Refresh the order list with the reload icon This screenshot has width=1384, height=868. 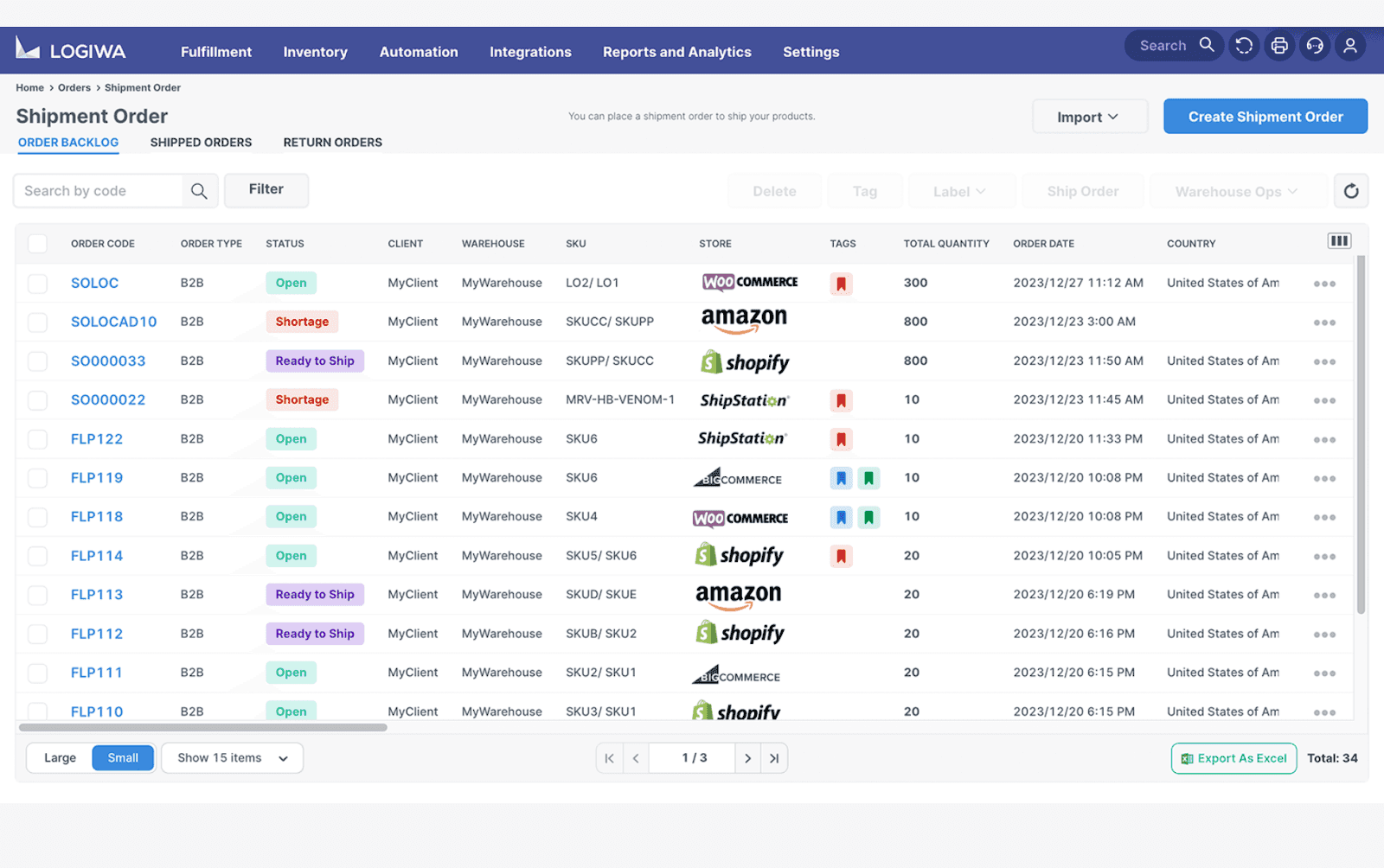coord(1350,191)
